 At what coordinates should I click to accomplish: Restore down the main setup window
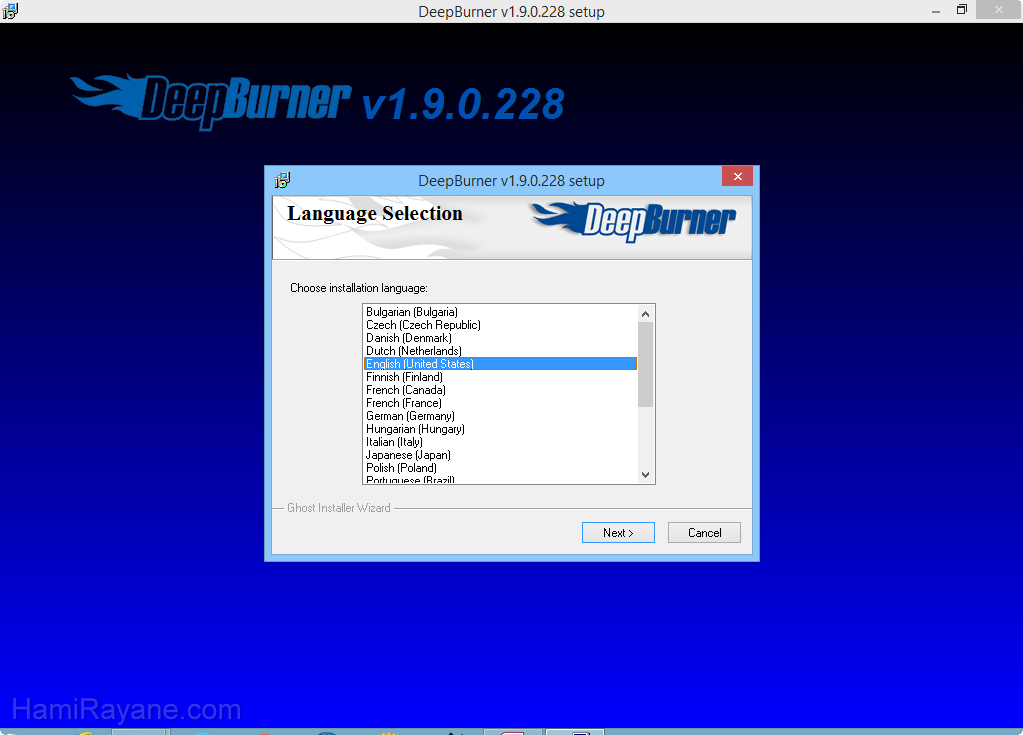[962, 10]
